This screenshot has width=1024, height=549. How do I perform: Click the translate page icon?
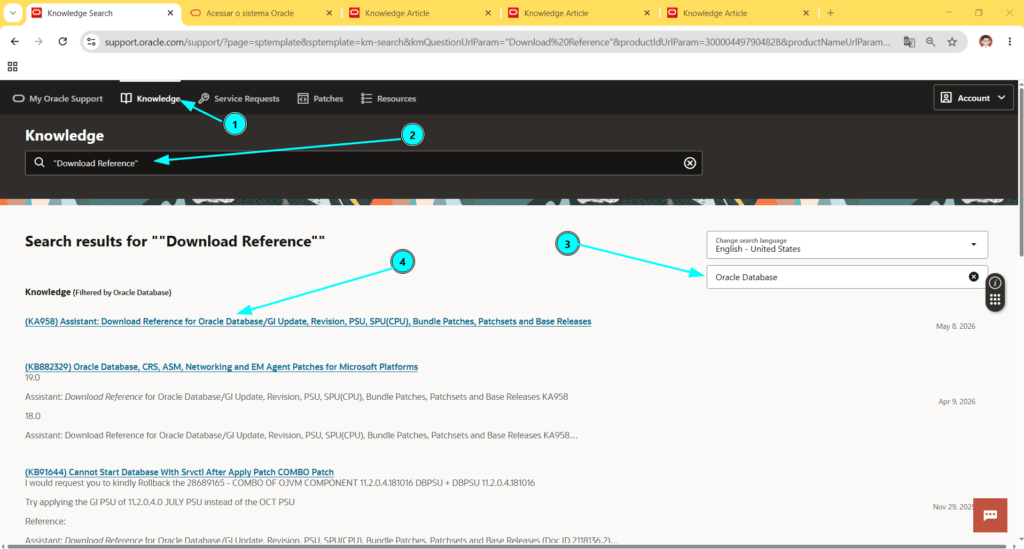909,42
